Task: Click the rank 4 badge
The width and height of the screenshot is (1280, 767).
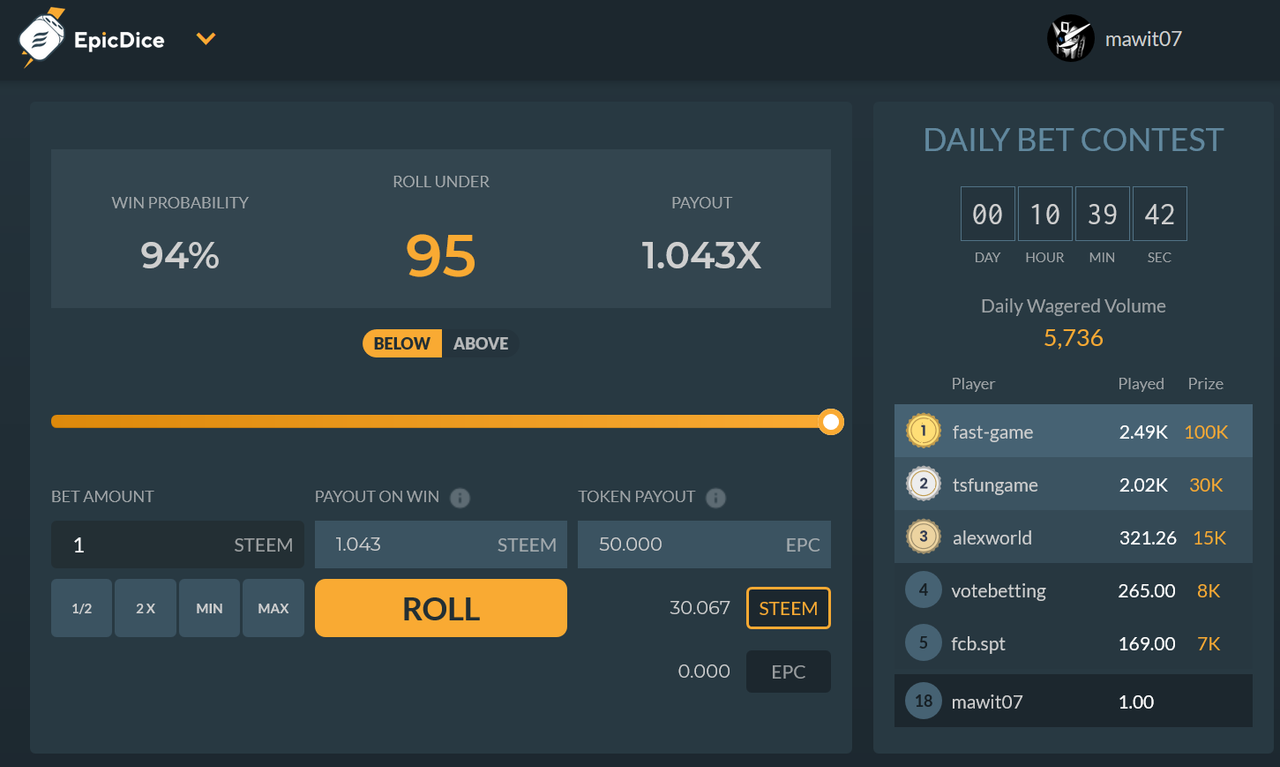Action: pos(923,590)
